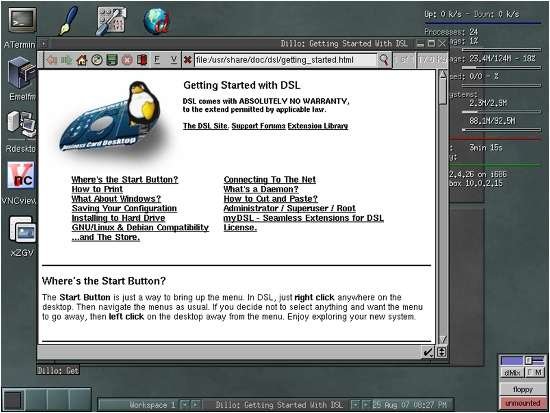Click the clock showing 25 Aug 07
The height and width of the screenshot is (413, 550).
click(410, 405)
